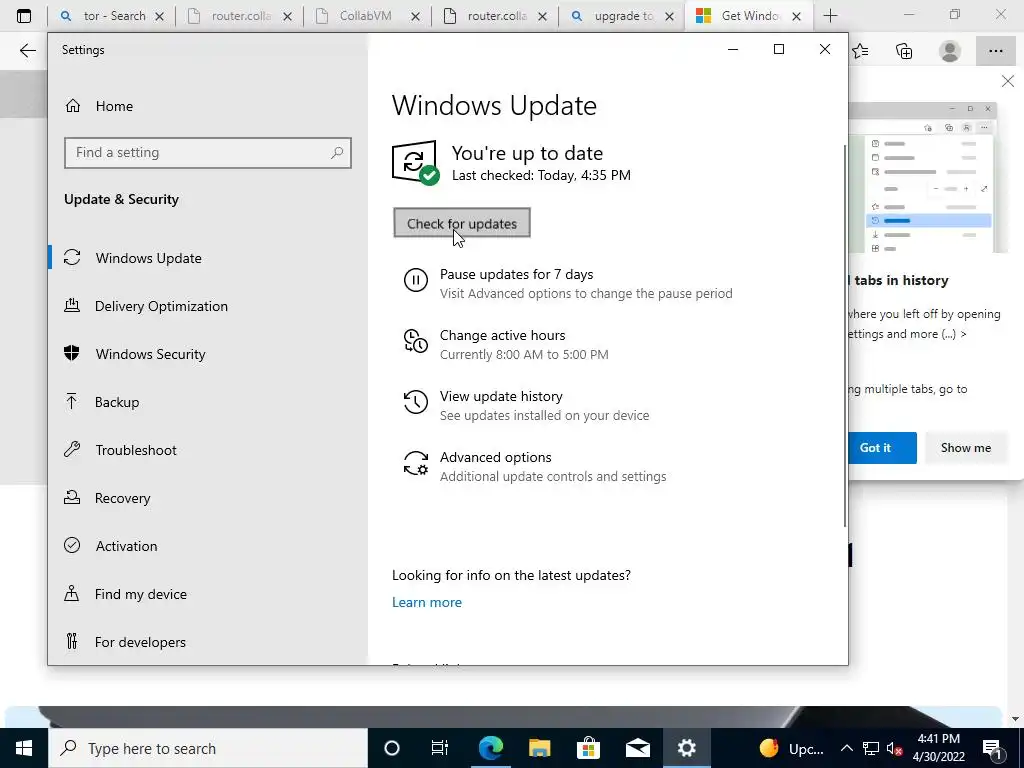The width and height of the screenshot is (1024, 768).
Task: Click the Backup upload arrow icon
Action: point(72,402)
